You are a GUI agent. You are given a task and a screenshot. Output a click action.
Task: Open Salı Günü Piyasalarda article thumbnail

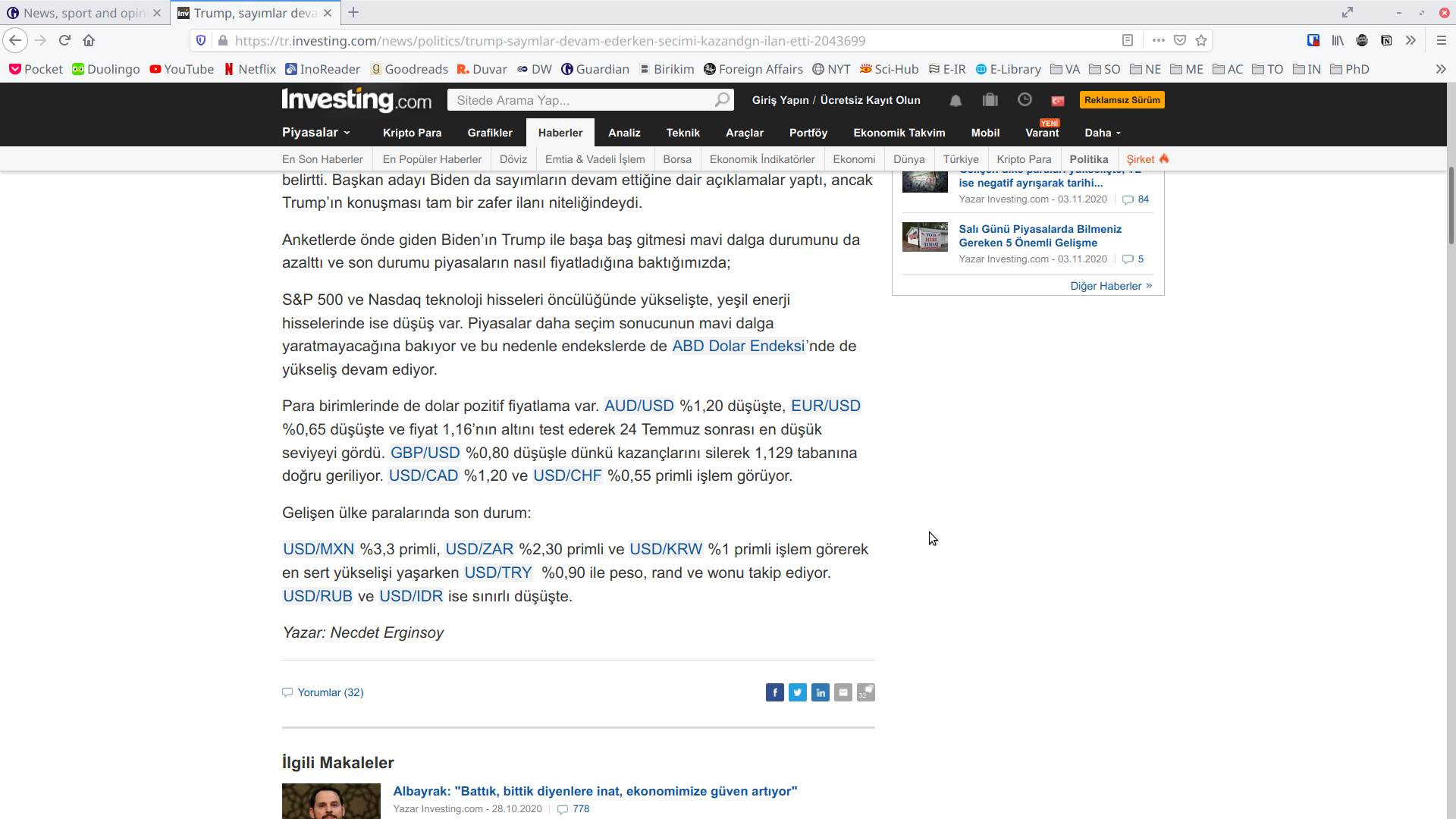925,237
